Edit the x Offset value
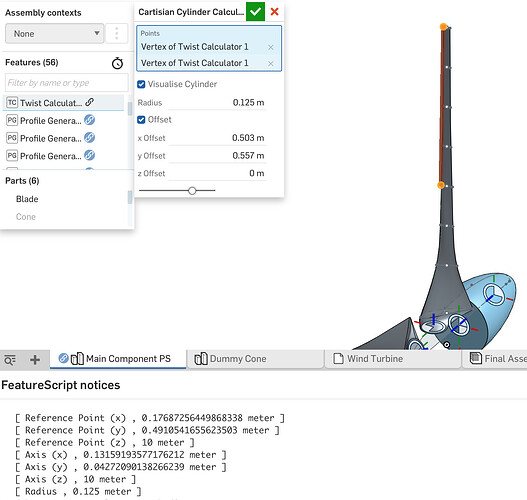Viewport: 527px width, 500px height. [217, 138]
